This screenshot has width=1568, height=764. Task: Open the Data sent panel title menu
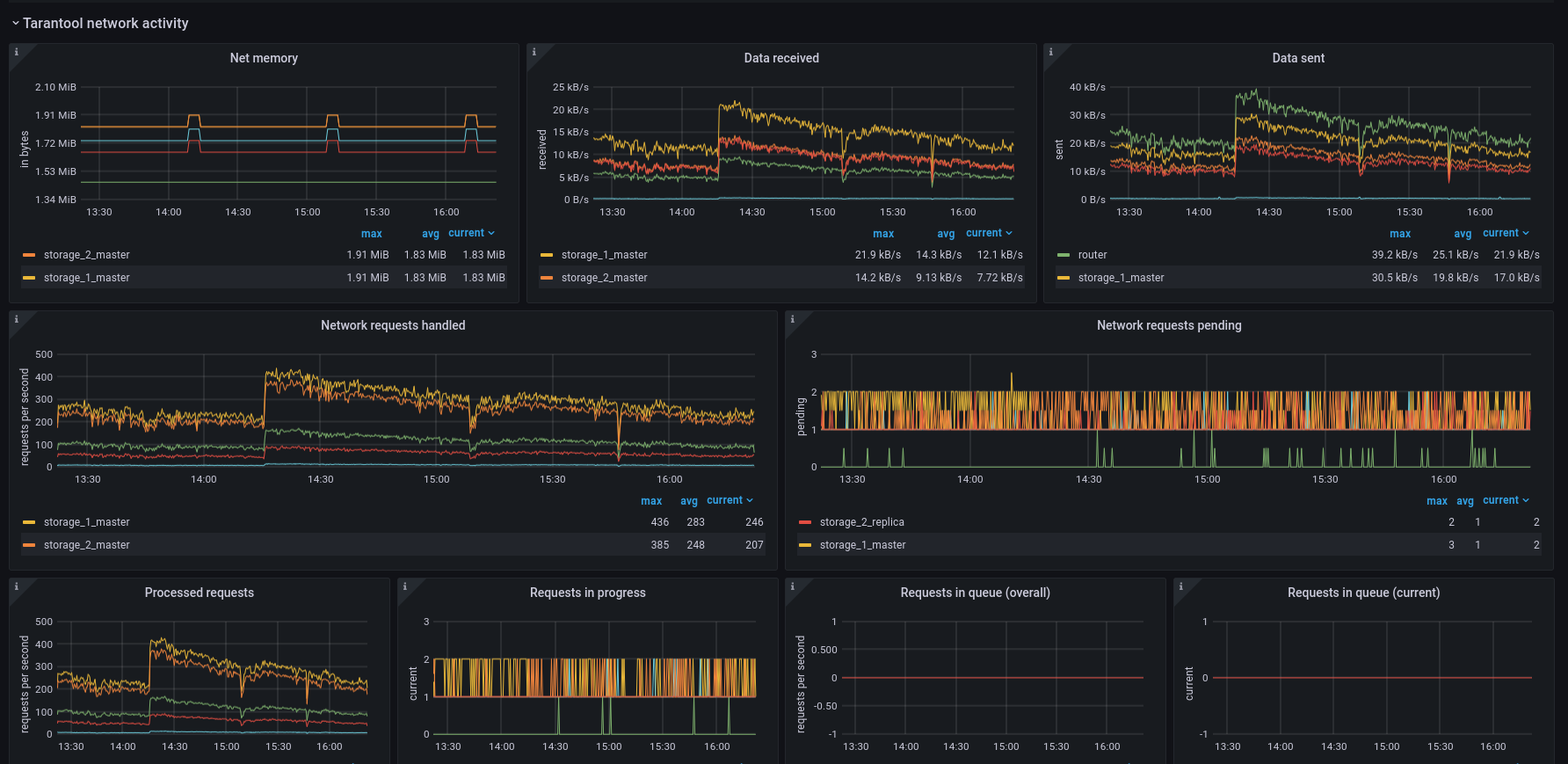click(1298, 58)
